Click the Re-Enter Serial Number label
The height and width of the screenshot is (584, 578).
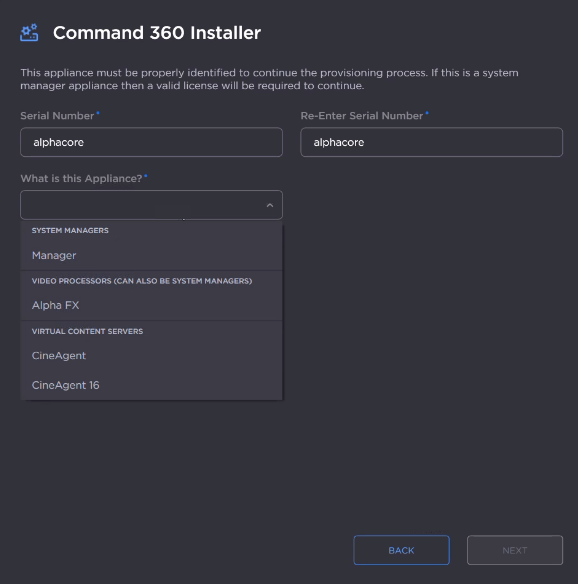(x=362, y=116)
